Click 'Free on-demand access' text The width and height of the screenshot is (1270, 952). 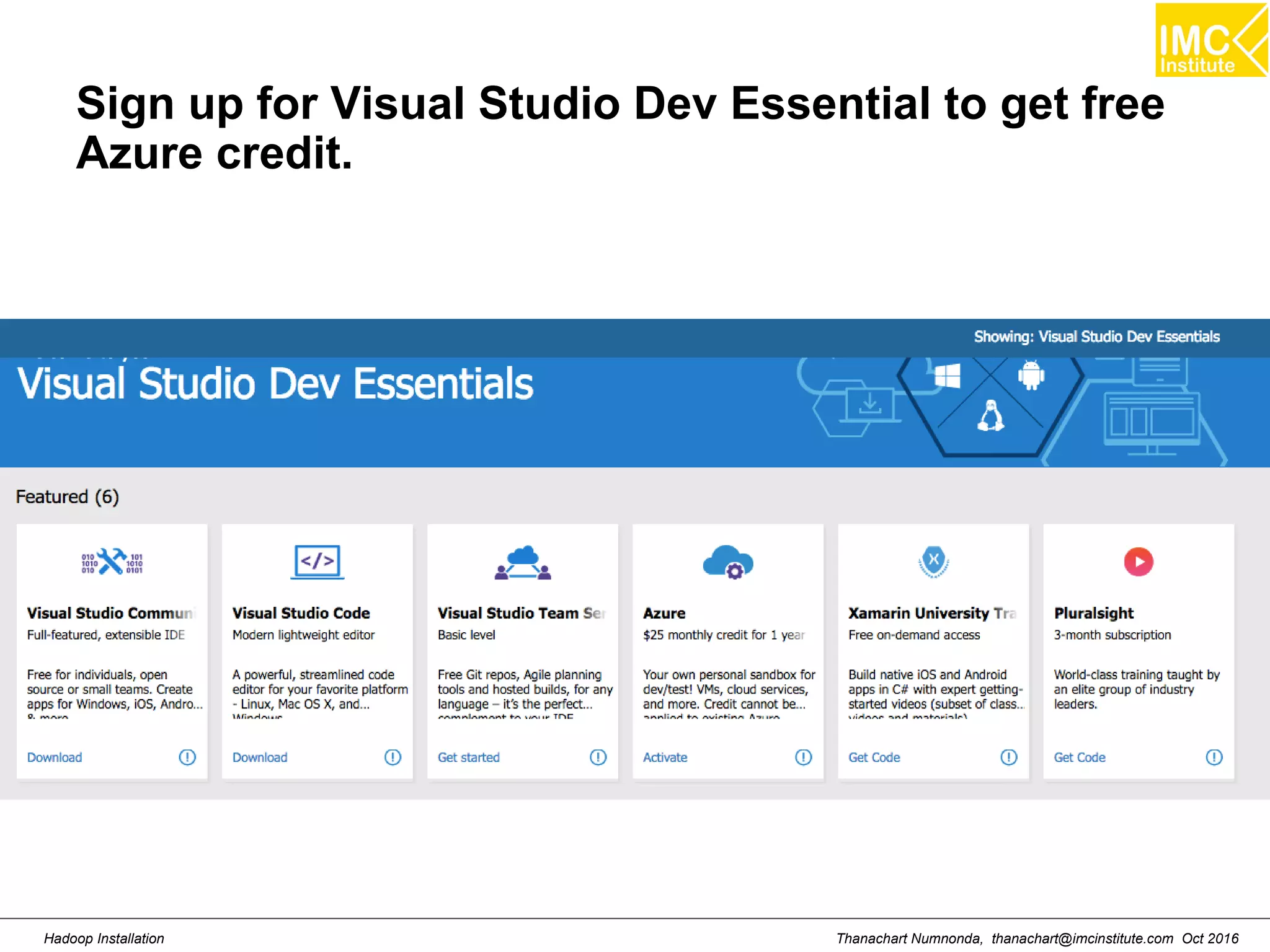pyautogui.click(x=914, y=635)
